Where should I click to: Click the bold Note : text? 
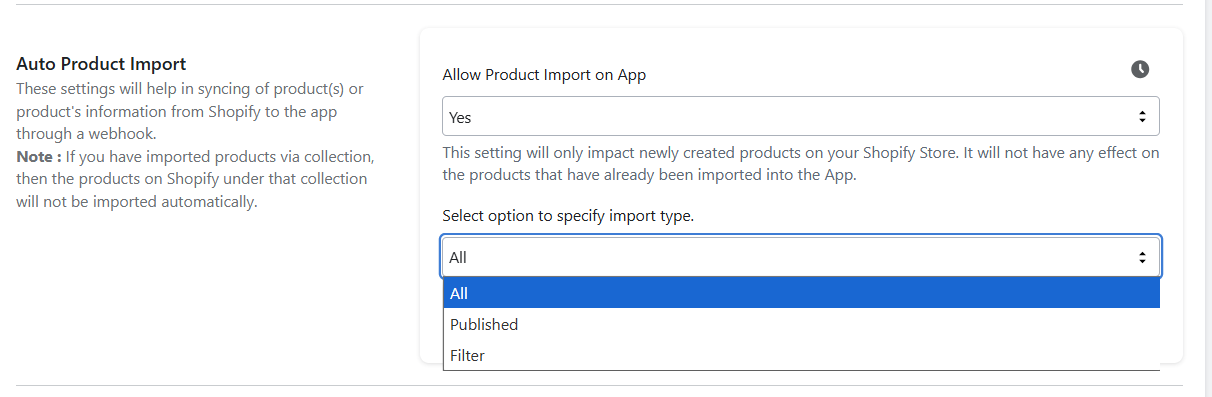(39, 157)
